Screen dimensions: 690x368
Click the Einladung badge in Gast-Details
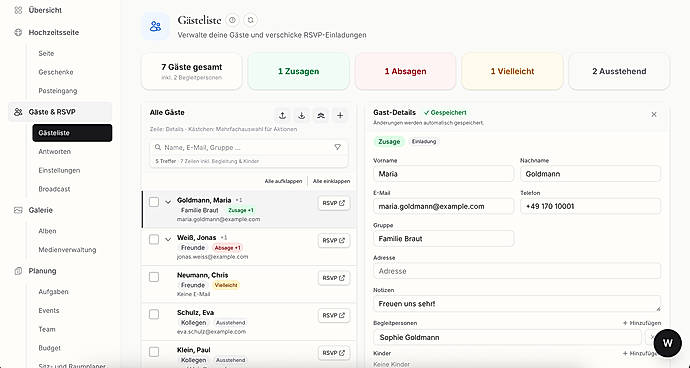point(424,142)
